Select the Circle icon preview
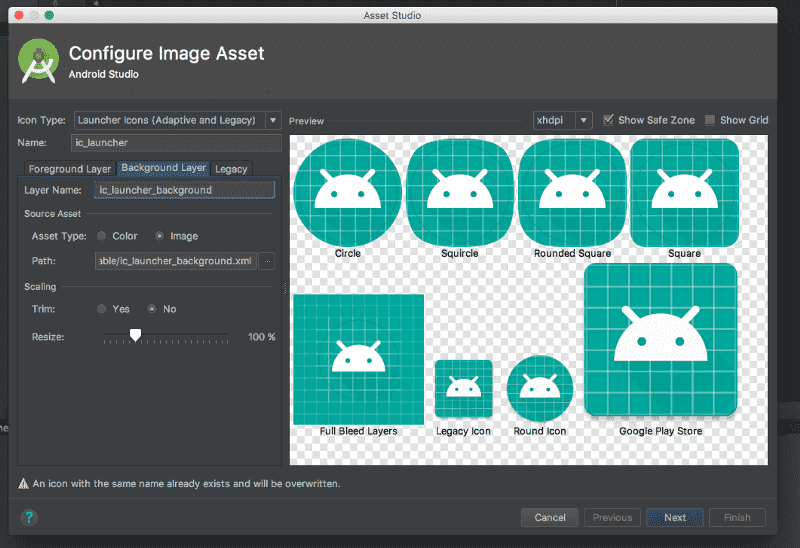Viewport: 800px width, 548px height. 347,193
